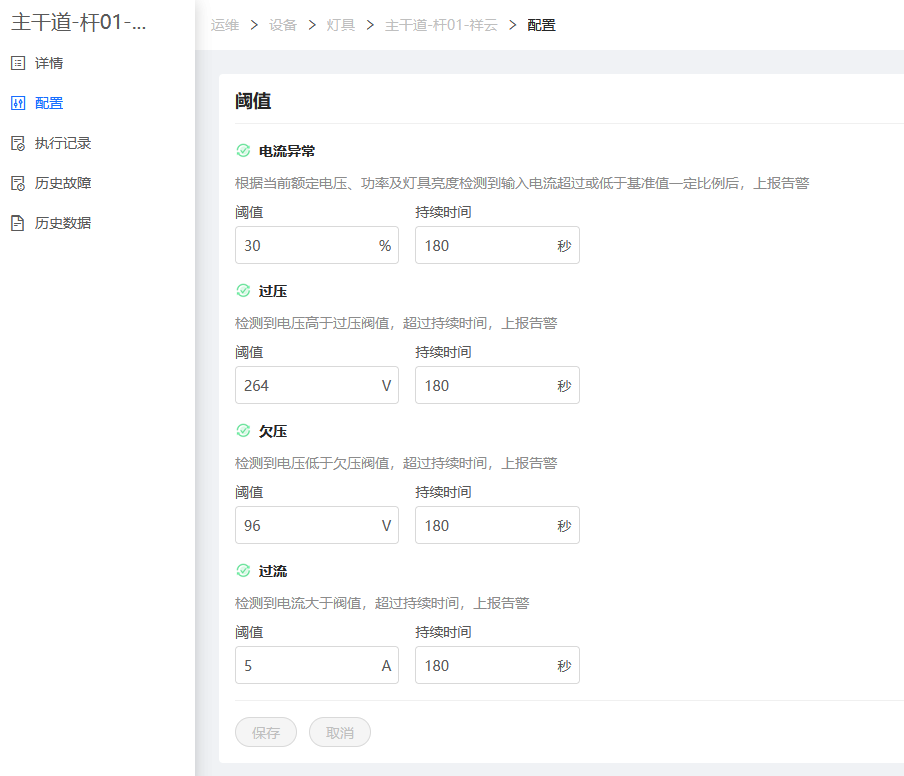
Task: Toggle the green check for 欠压
Action: (243, 431)
